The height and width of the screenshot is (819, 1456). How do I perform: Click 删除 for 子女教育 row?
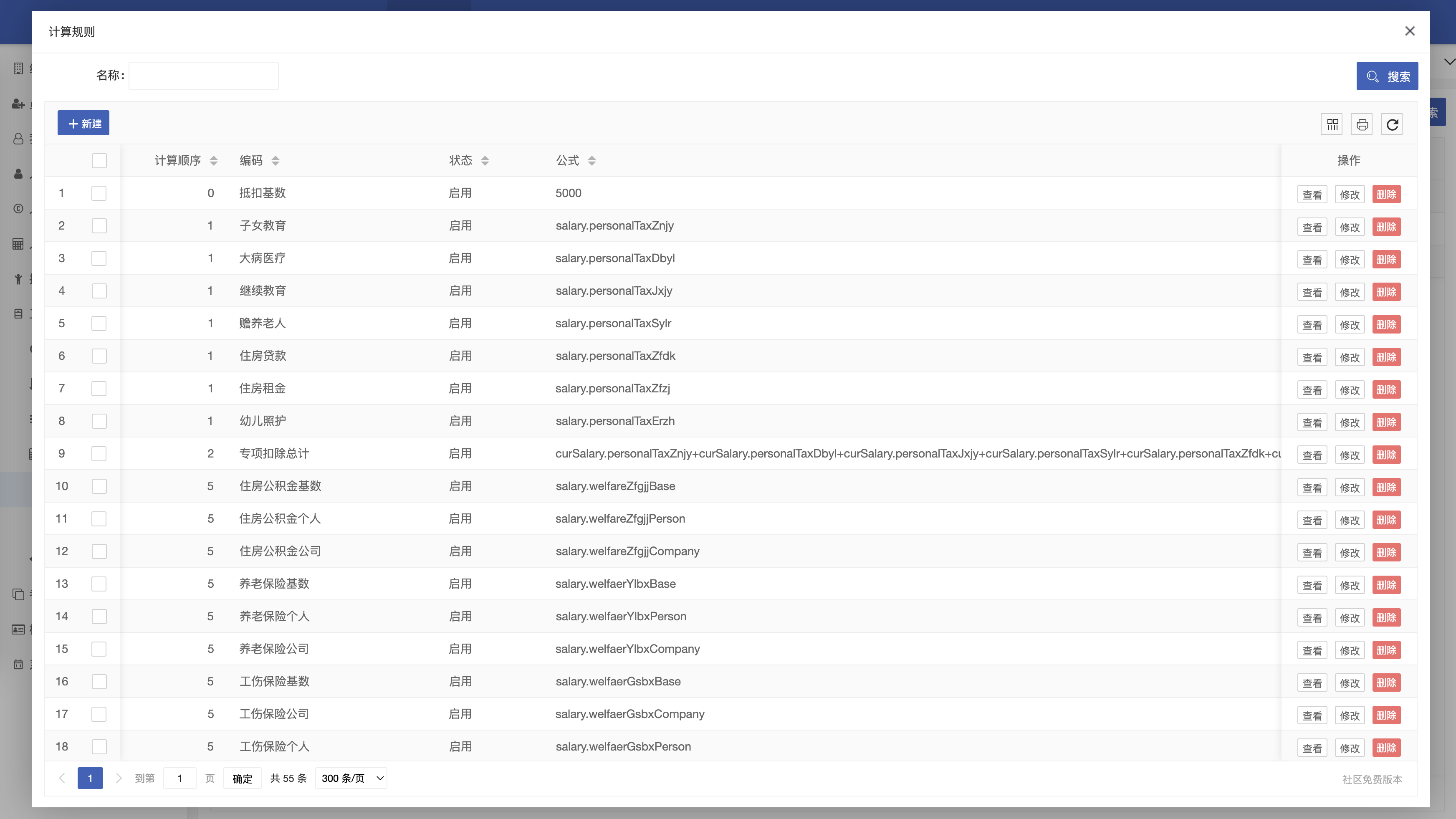point(1386,227)
